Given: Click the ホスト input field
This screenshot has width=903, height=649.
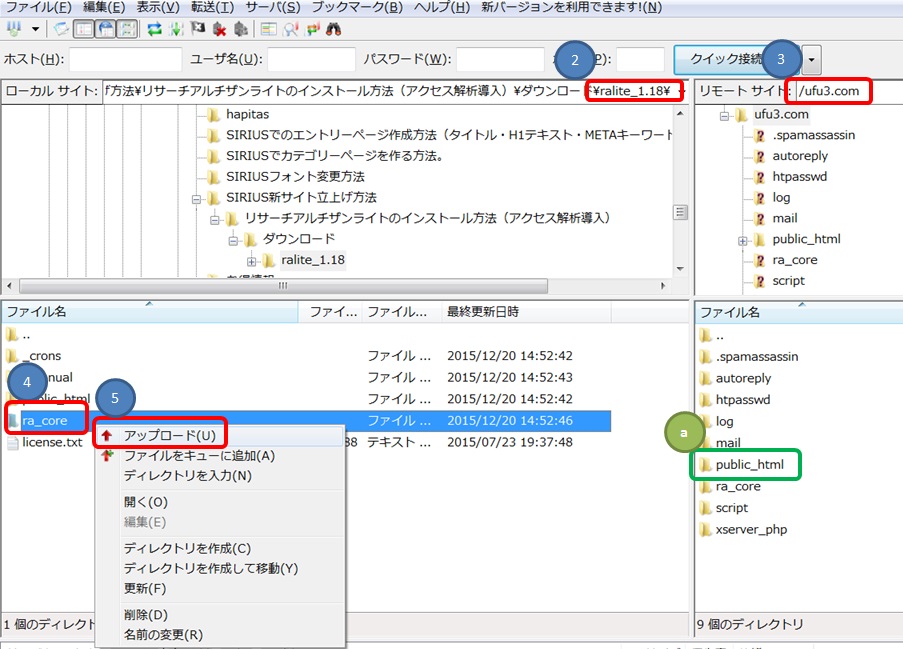Looking at the screenshot, I should pyautogui.click(x=125, y=60).
